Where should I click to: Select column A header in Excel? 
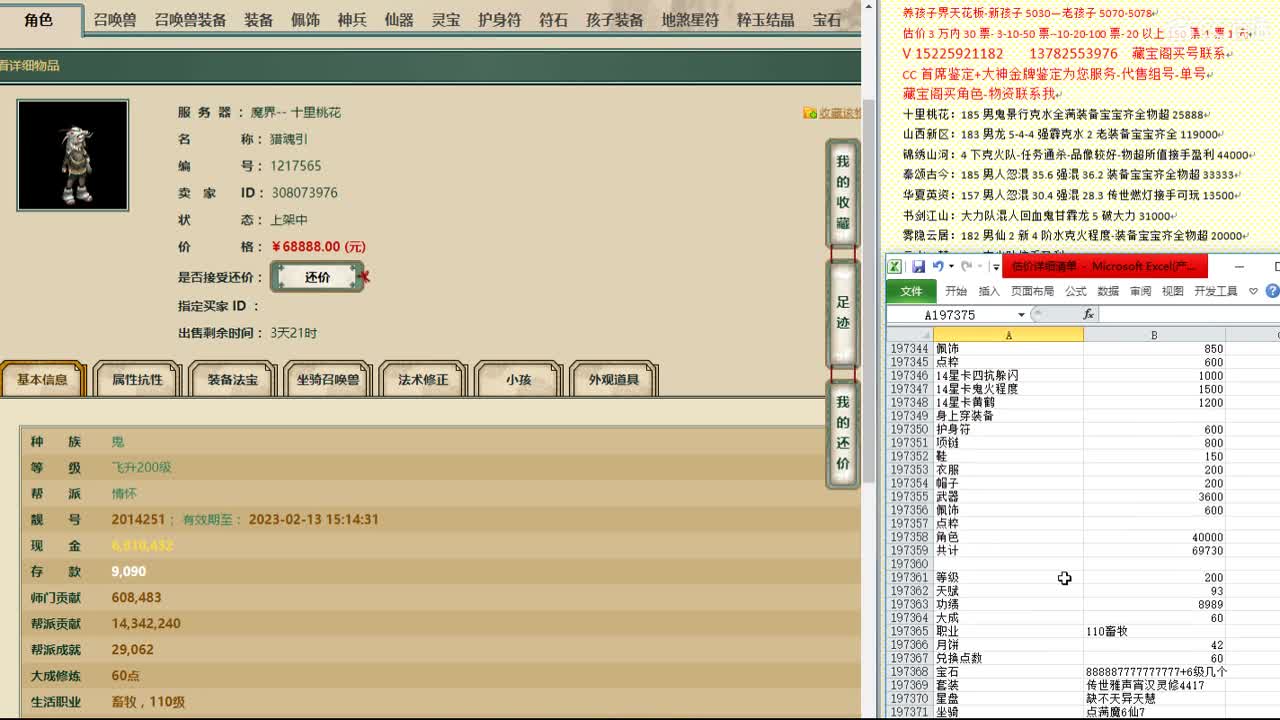coord(1008,335)
